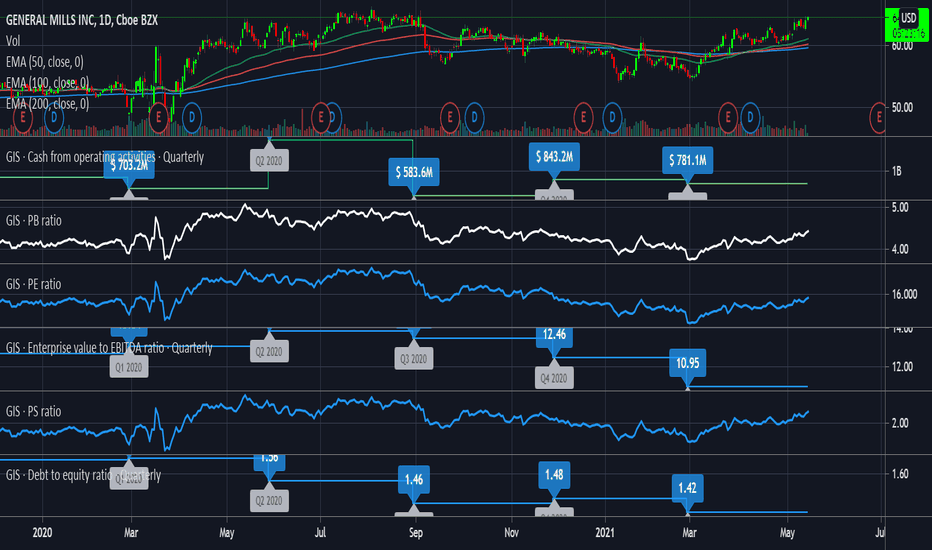This screenshot has height=550, width=932.
Task: Click the 1.42 debt to equity label
Action: (688, 488)
